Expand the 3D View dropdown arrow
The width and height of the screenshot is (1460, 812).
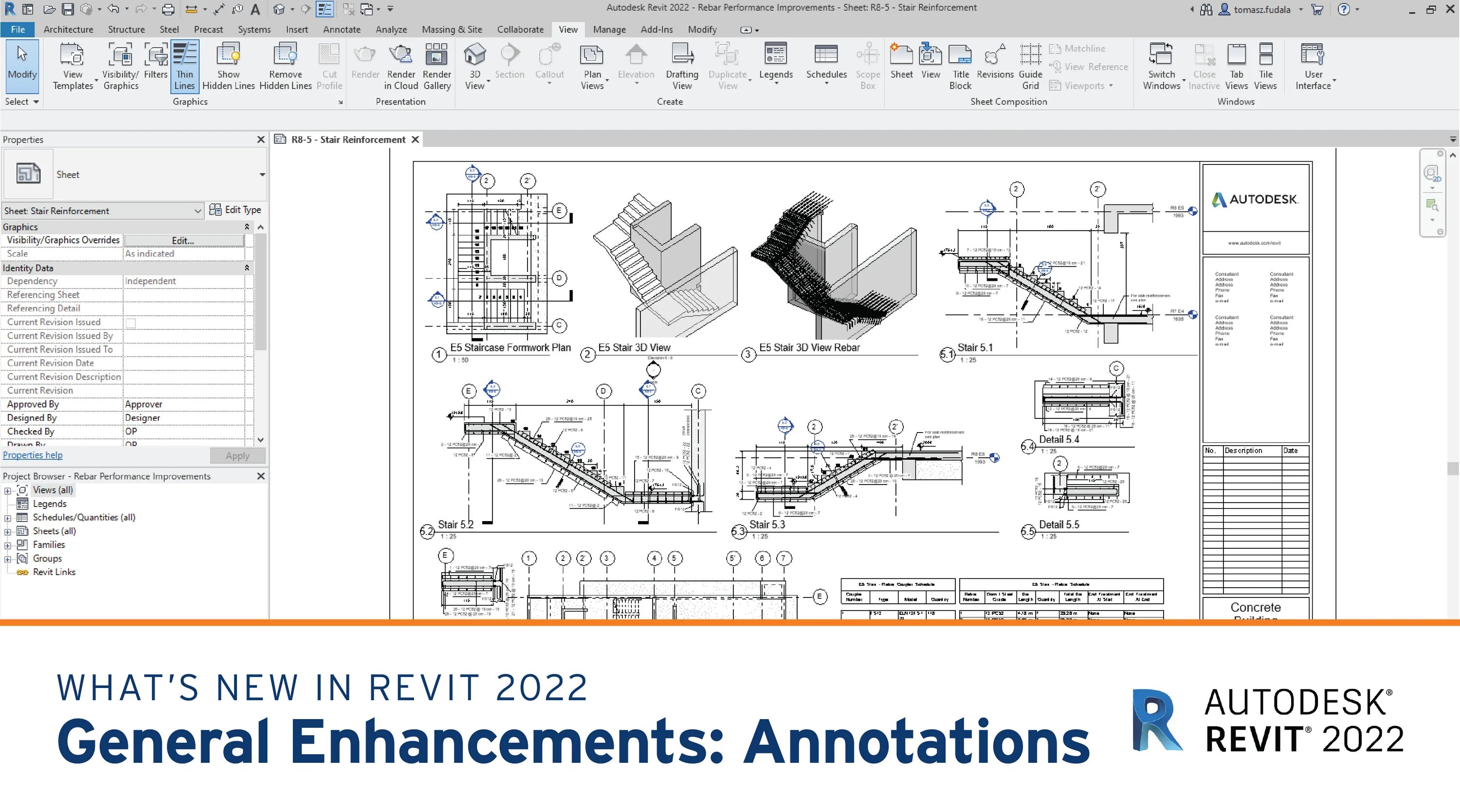[x=488, y=82]
